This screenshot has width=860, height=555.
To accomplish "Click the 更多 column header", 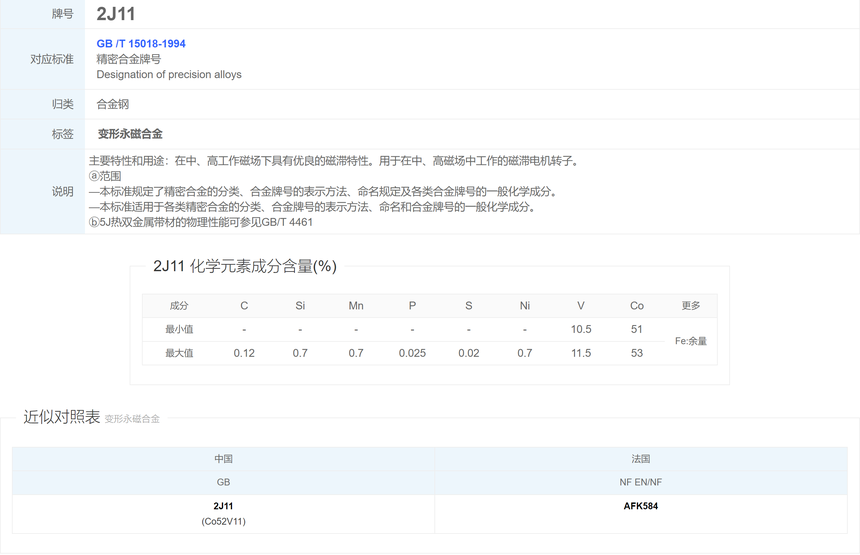I will click(691, 305).
